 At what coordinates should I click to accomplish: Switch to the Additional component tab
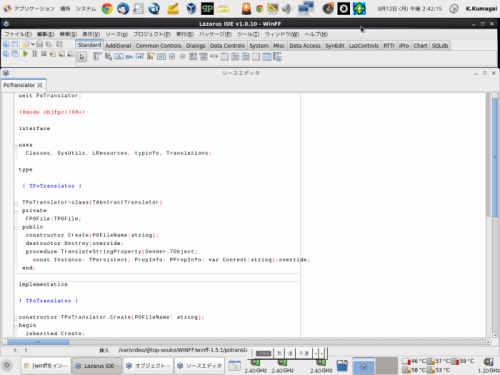[118, 46]
